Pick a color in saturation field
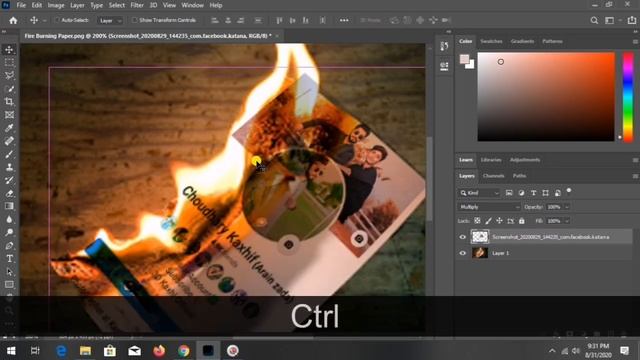 [546, 97]
